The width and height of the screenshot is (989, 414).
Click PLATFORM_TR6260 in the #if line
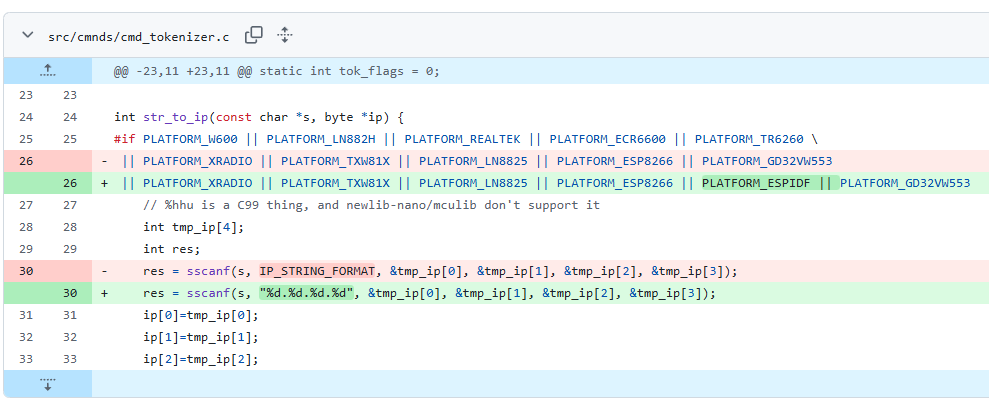[749, 139]
